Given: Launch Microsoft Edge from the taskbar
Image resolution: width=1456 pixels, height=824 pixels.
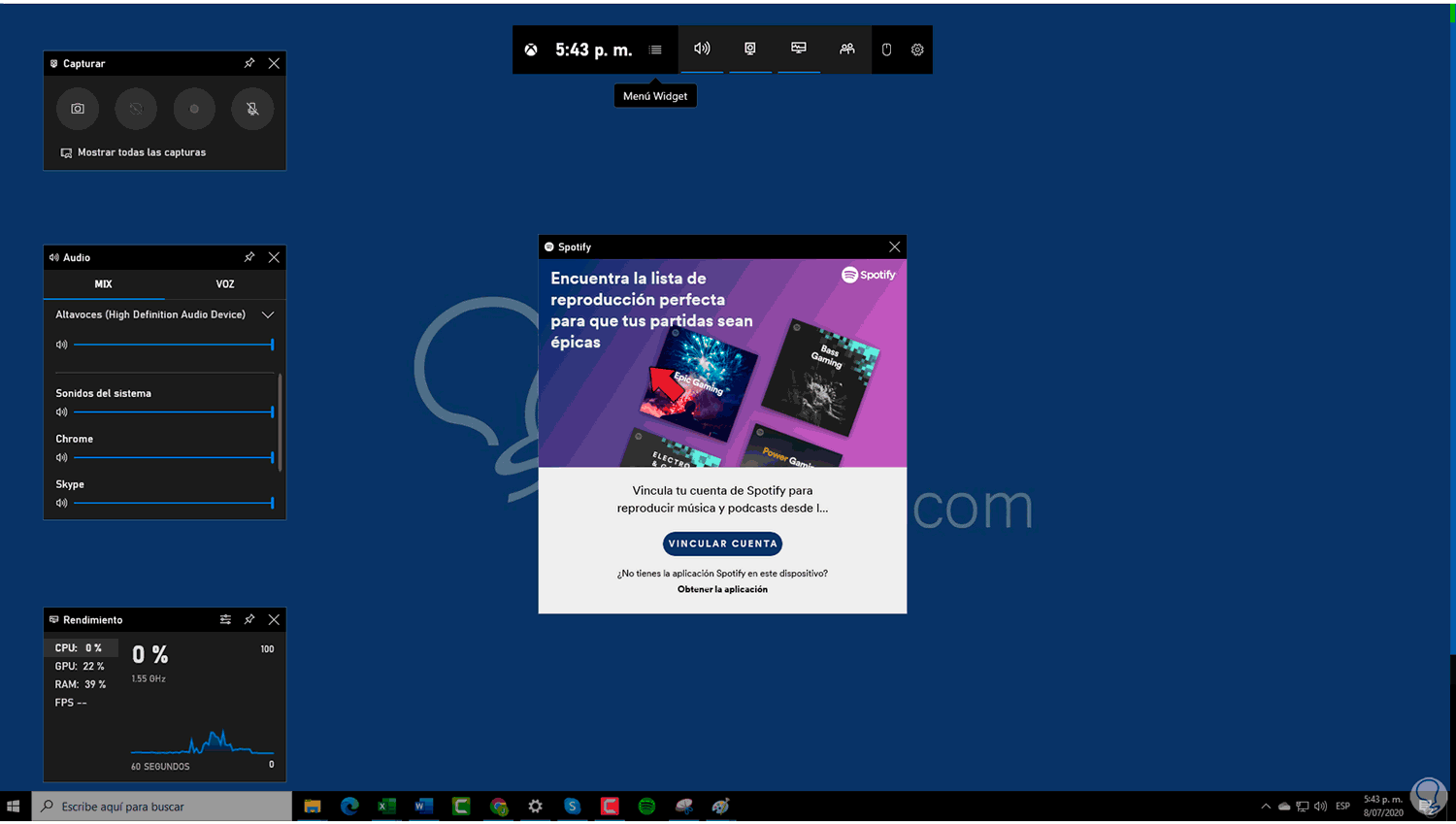Looking at the screenshot, I should click(349, 807).
